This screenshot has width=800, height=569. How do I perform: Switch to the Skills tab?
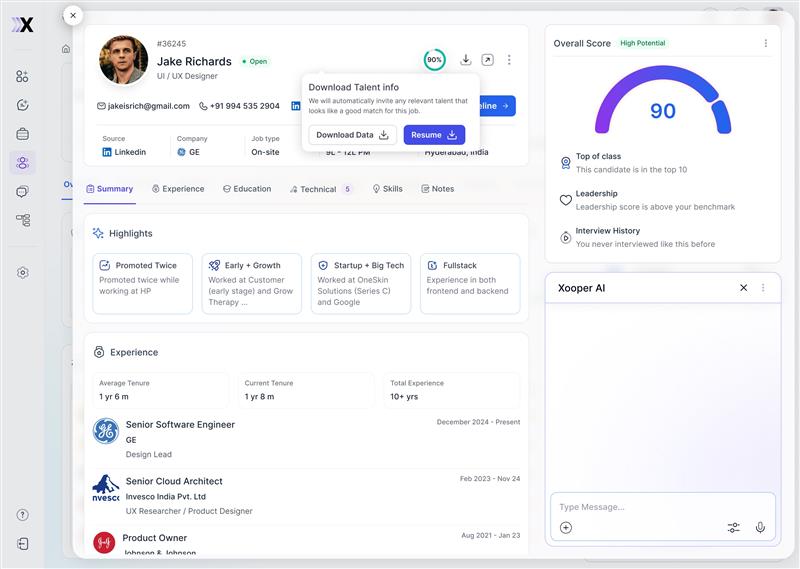(388, 189)
